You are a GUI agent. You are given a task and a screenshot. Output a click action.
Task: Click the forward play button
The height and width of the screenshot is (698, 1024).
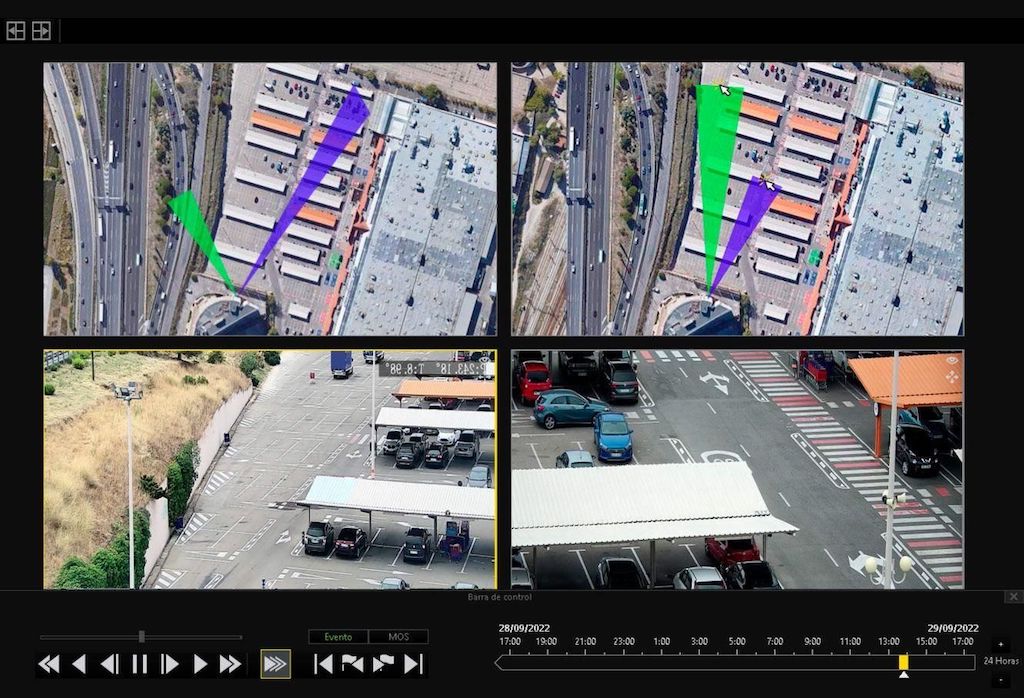coord(200,664)
